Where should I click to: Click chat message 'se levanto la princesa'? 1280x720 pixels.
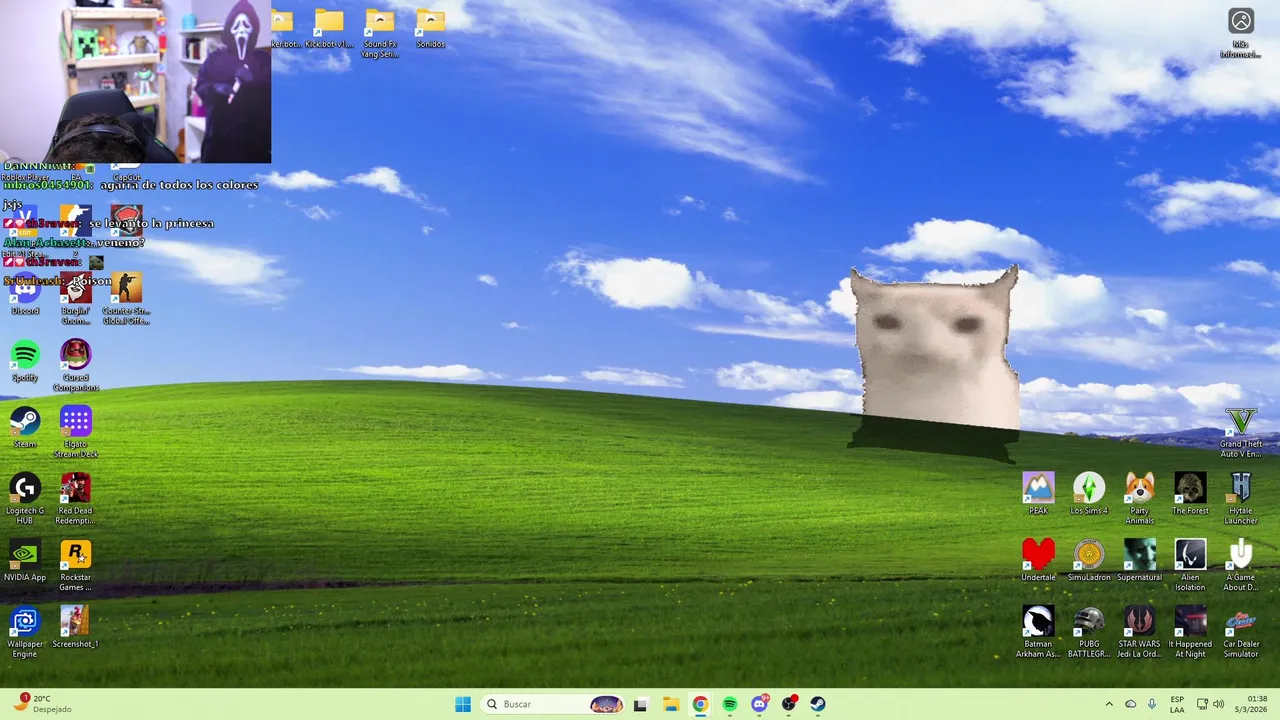coord(152,223)
